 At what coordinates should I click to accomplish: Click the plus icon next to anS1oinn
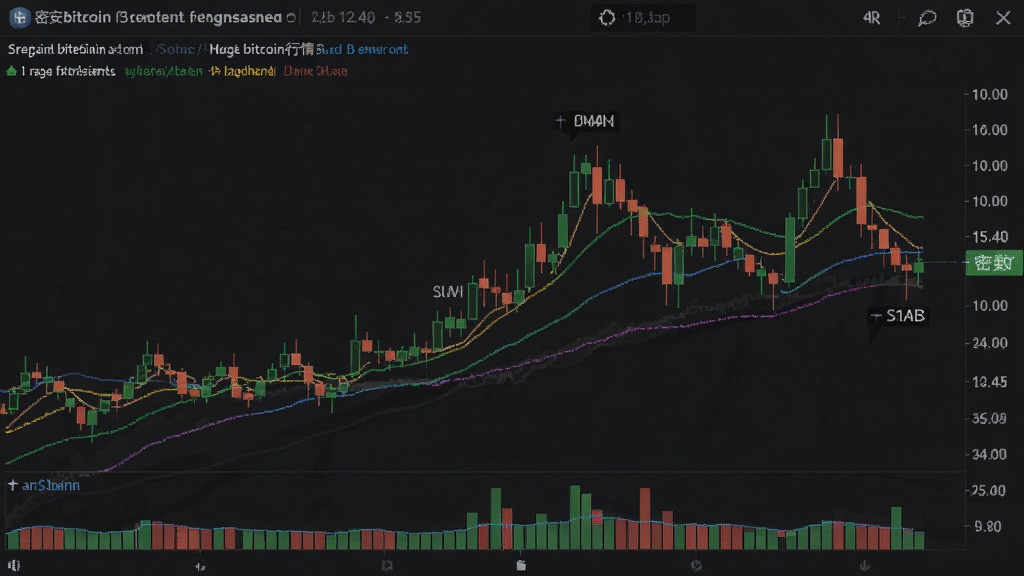(x=12, y=485)
